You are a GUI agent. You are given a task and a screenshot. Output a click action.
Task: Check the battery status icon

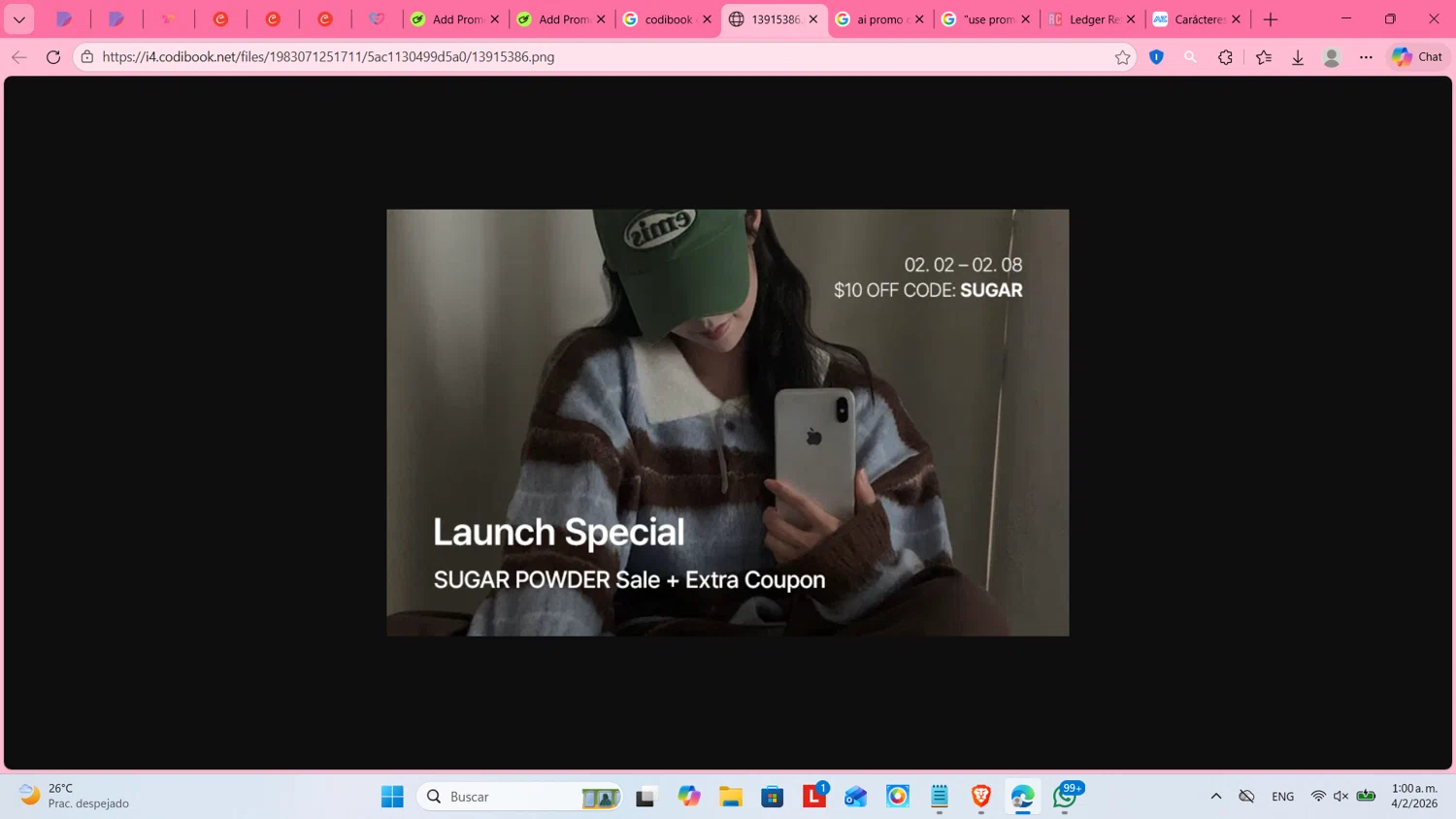(x=1367, y=797)
